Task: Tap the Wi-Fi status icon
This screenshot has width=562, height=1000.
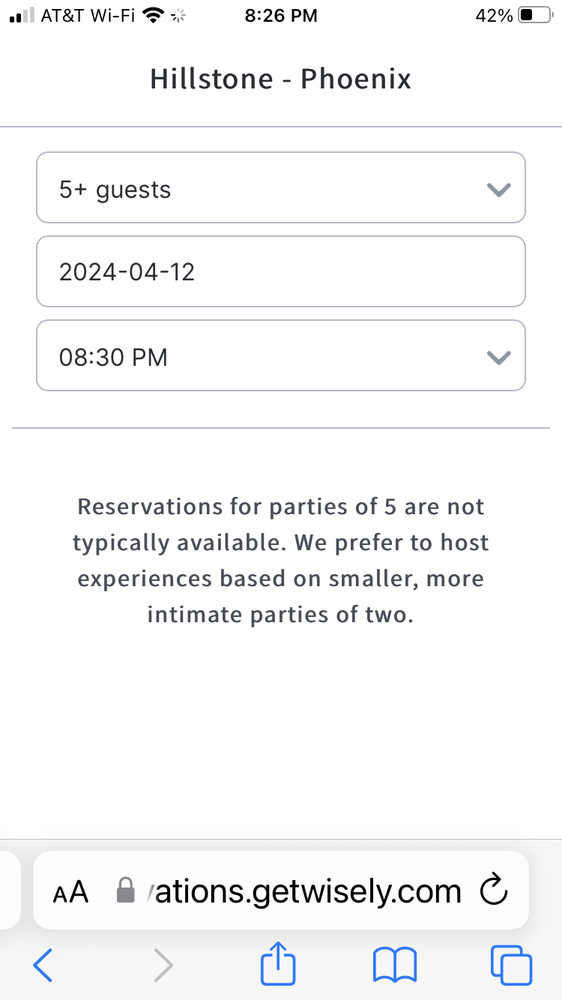Action: tap(151, 15)
